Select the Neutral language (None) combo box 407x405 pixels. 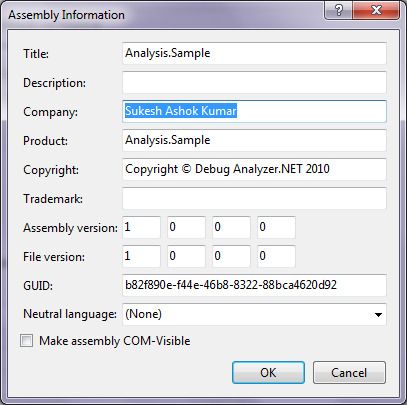click(x=254, y=314)
